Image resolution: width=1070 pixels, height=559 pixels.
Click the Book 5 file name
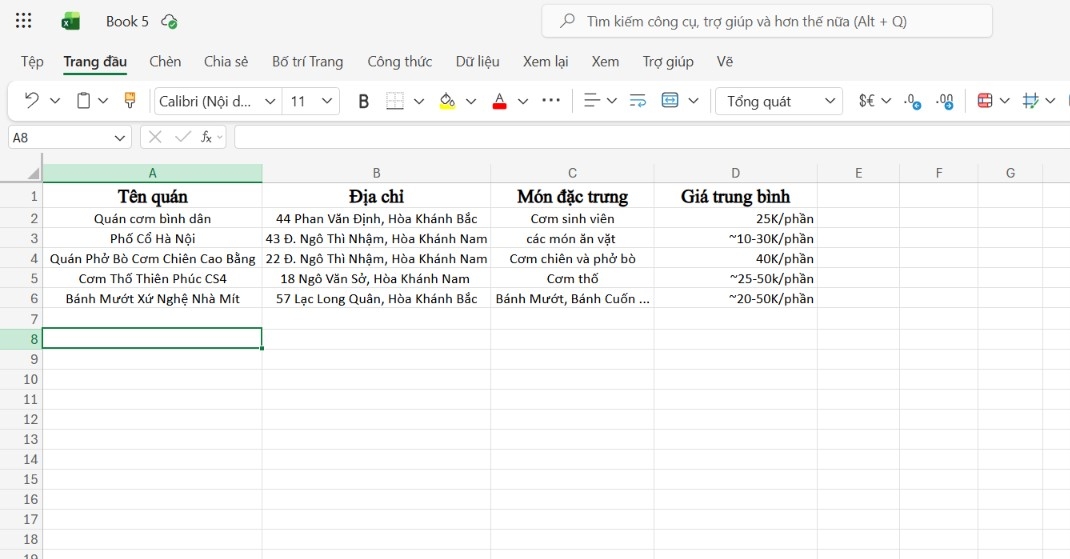[x=127, y=21]
